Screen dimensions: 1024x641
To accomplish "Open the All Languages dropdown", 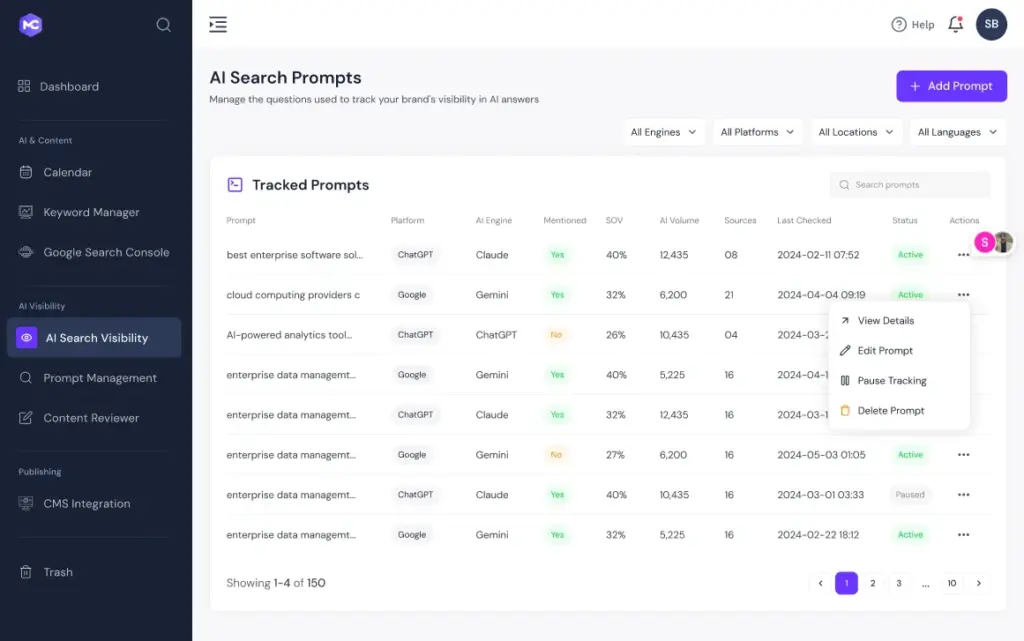I will click(x=955, y=131).
